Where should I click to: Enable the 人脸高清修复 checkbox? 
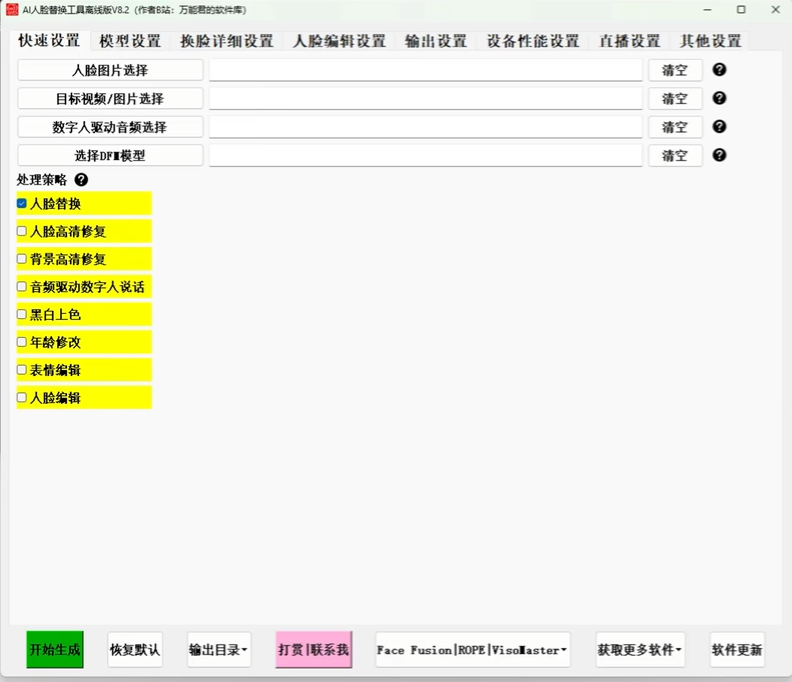click(x=22, y=231)
